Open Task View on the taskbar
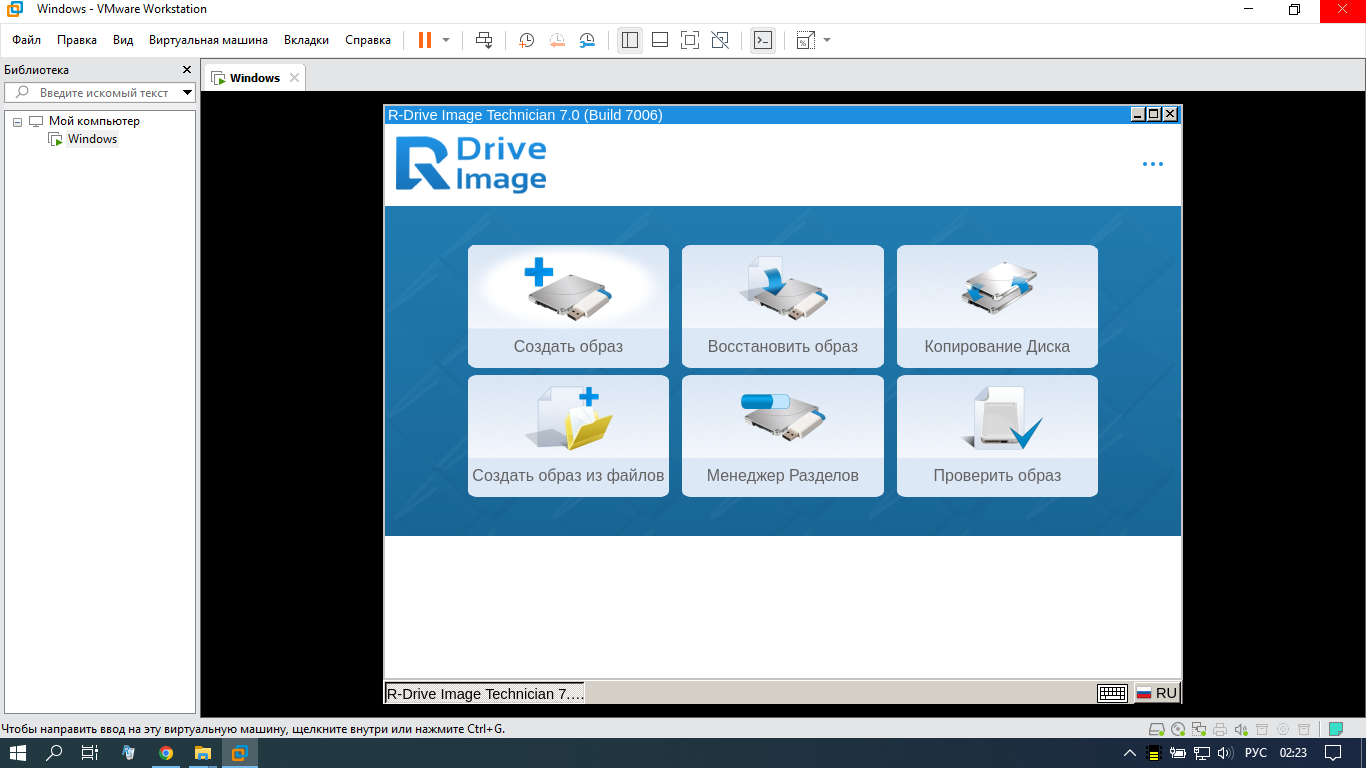 click(x=90, y=753)
